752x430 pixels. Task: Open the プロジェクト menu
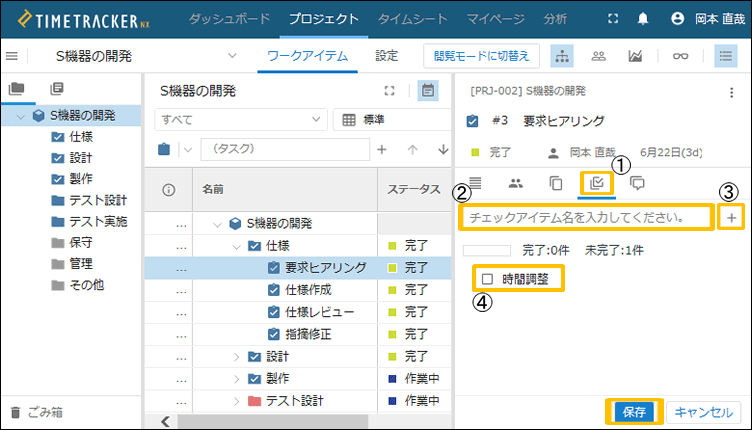(x=324, y=19)
